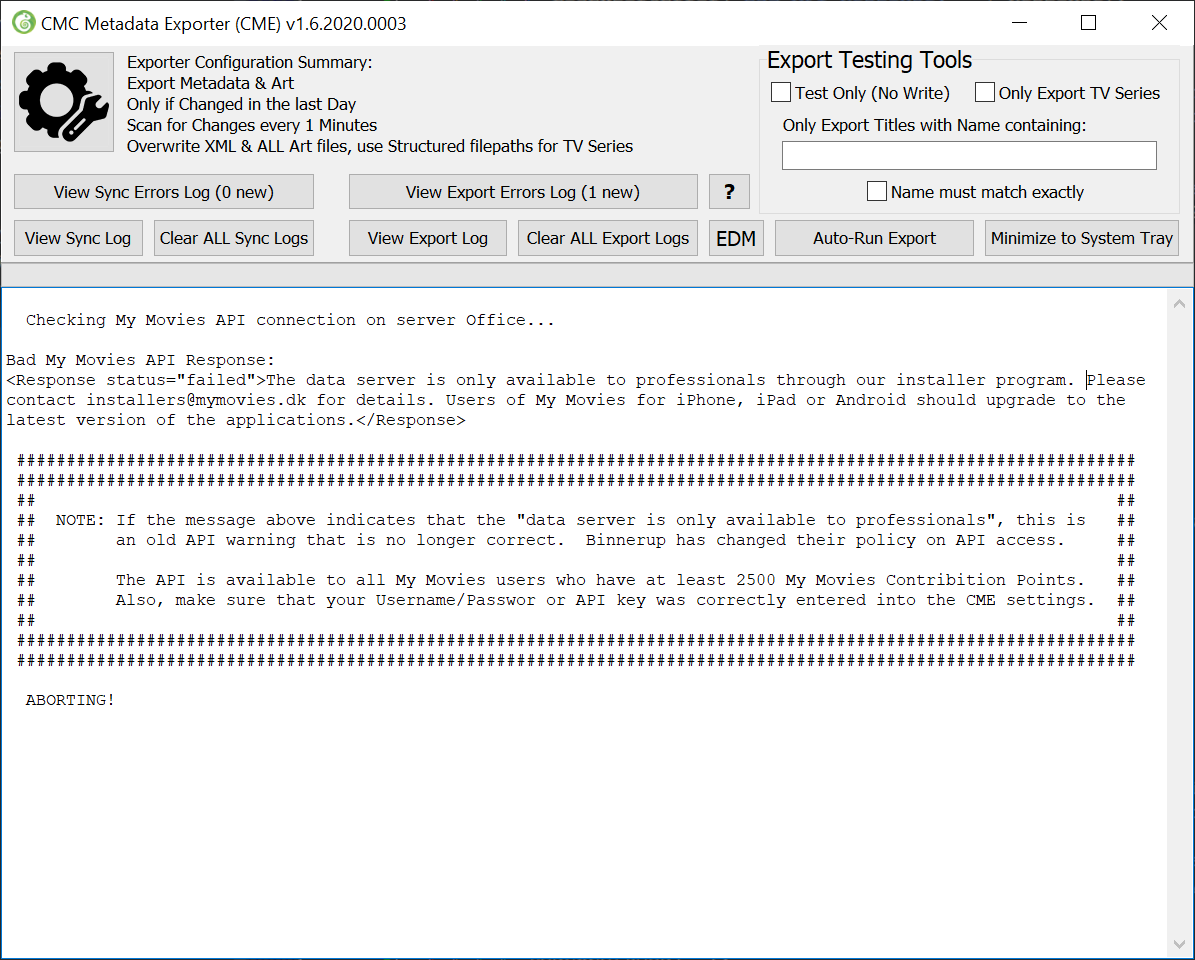The height and width of the screenshot is (960, 1195).
Task: Open exporter configuration via gear-wrench icon
Action: click(64, 102)
